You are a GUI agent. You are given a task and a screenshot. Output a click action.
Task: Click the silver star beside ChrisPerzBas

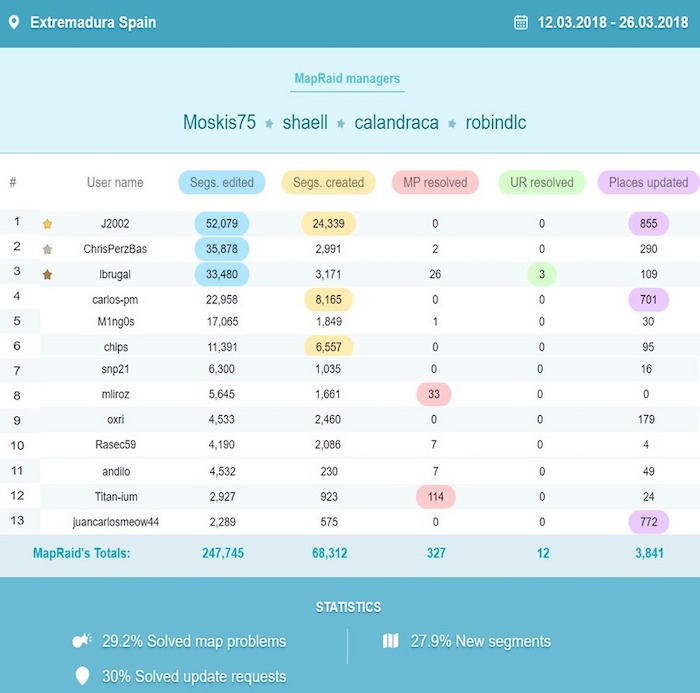[47, 249]
